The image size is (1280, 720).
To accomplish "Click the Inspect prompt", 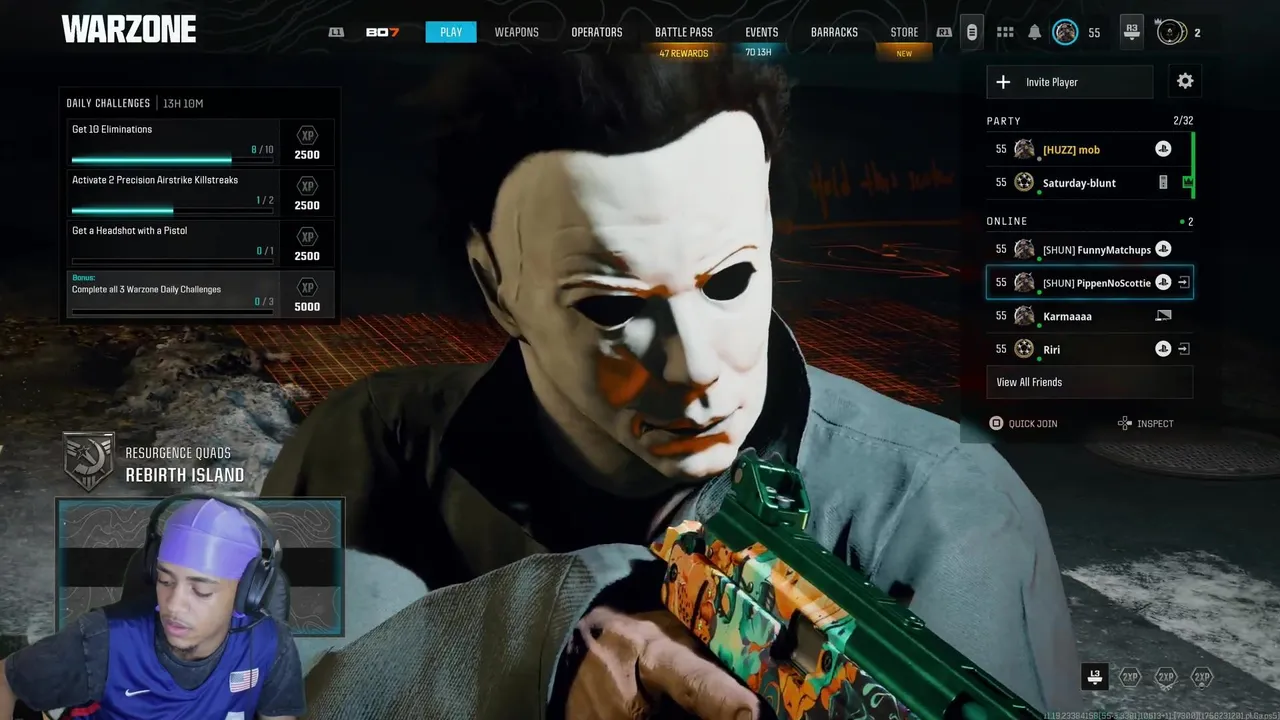I will point(1145,423).
